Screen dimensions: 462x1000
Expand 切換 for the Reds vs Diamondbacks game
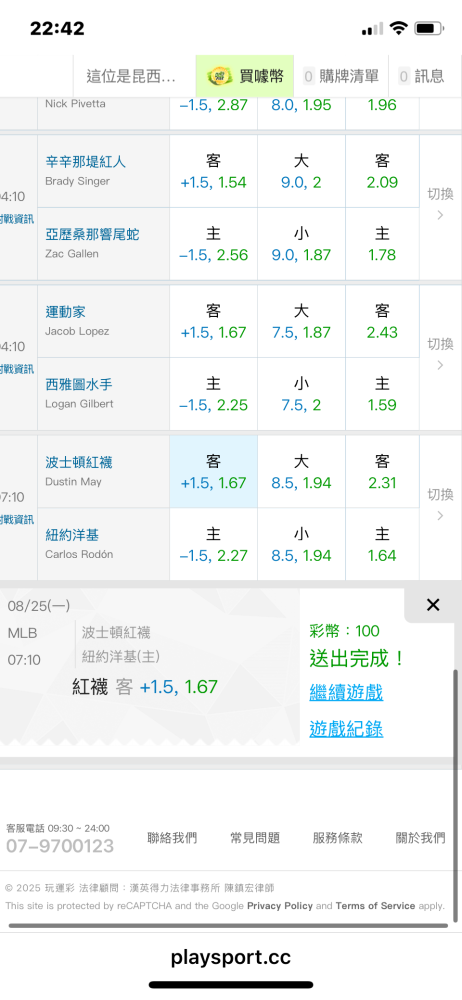440,206
